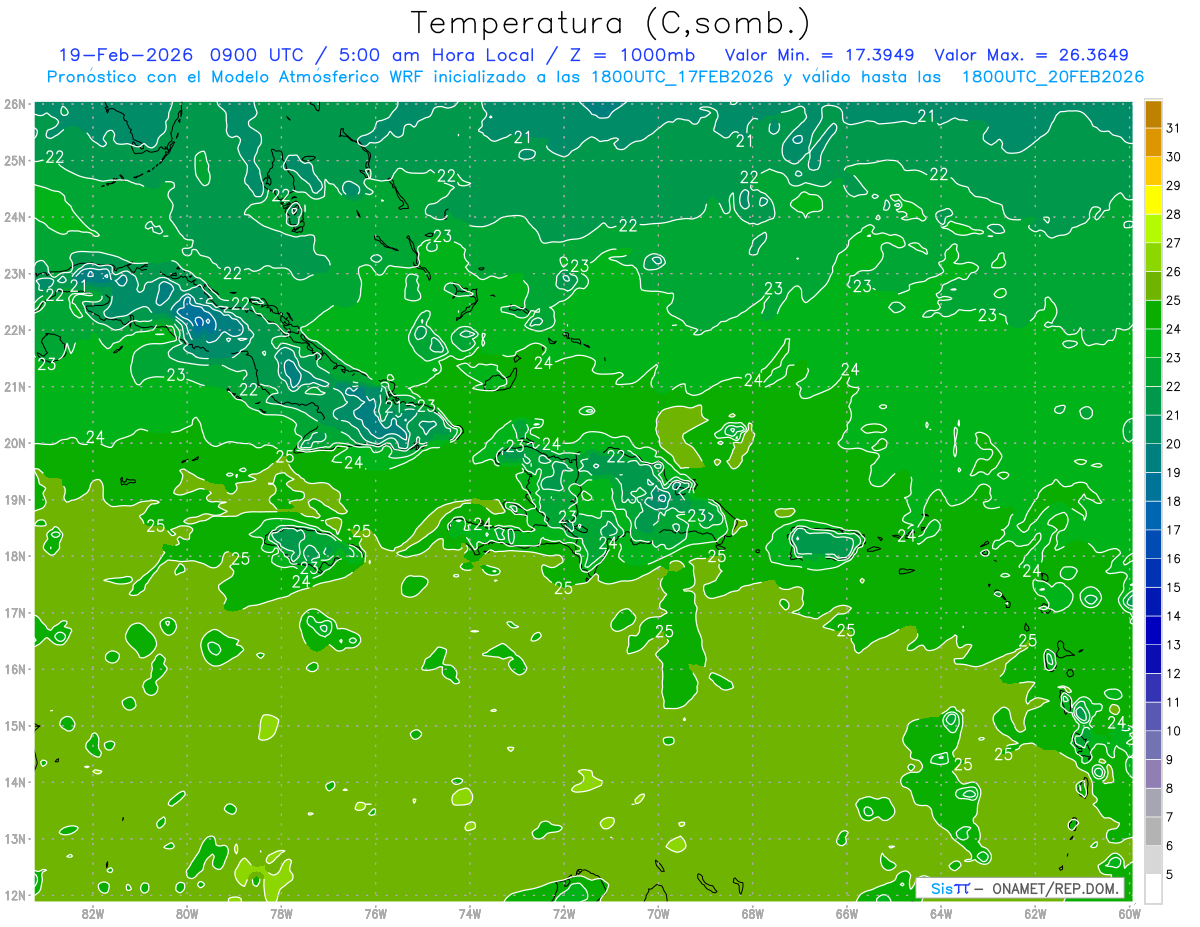The height and width of the screenshot is (927, 1200).
Task: Click the "78W" longitude label
Action: (x=281, y=913)
